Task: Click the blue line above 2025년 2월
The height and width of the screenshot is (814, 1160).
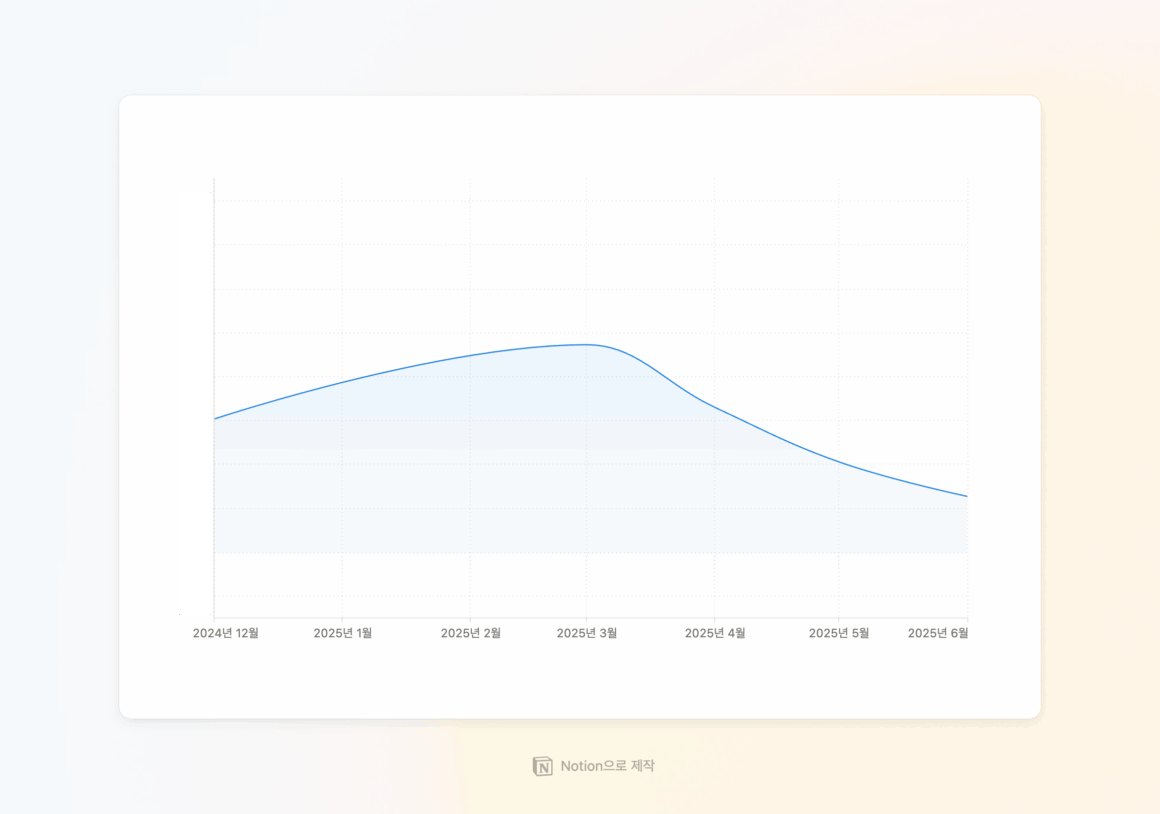Action: pos(470,355)
